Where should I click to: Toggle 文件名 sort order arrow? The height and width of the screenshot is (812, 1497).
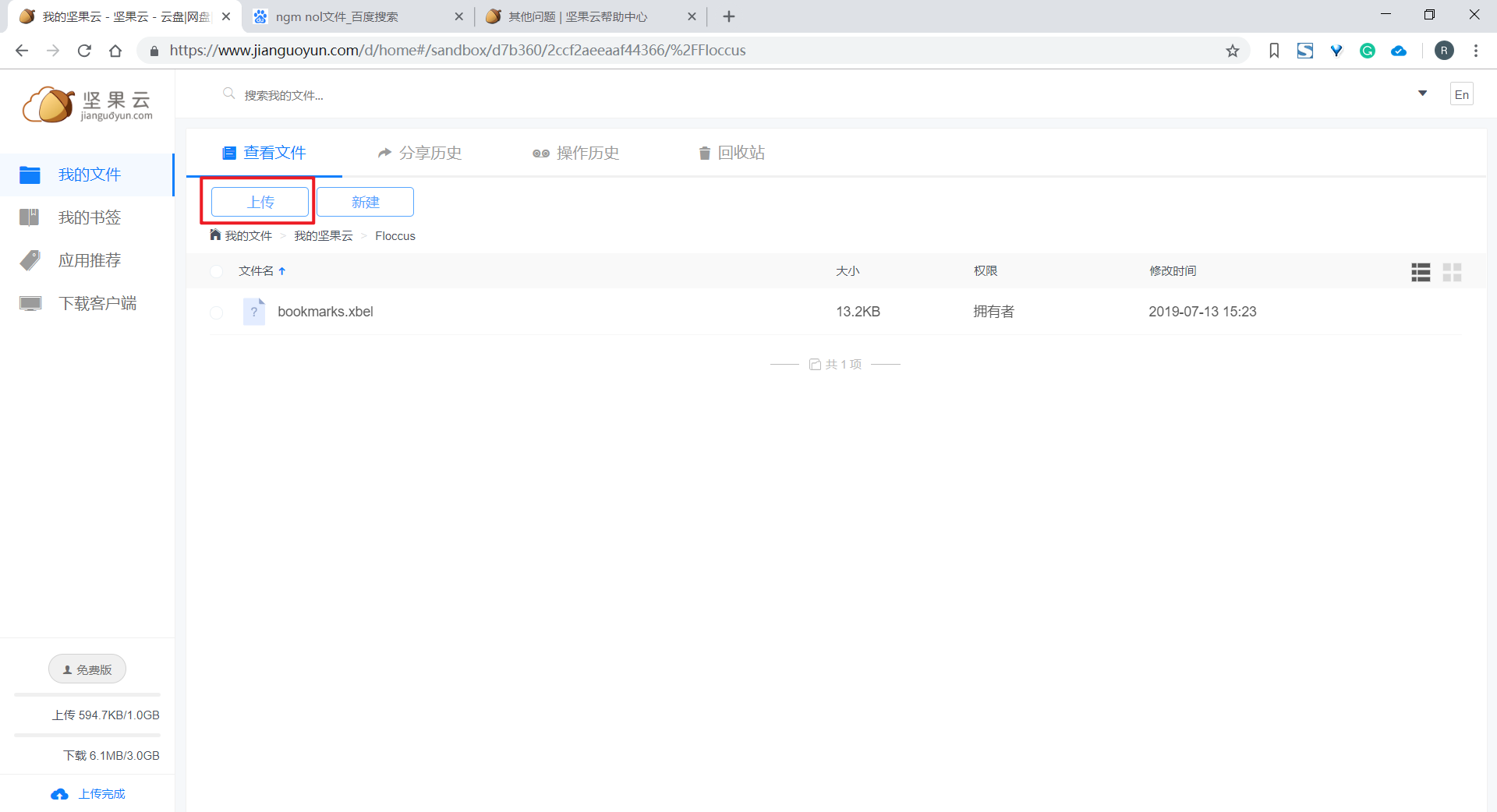[x=282, y=271]
